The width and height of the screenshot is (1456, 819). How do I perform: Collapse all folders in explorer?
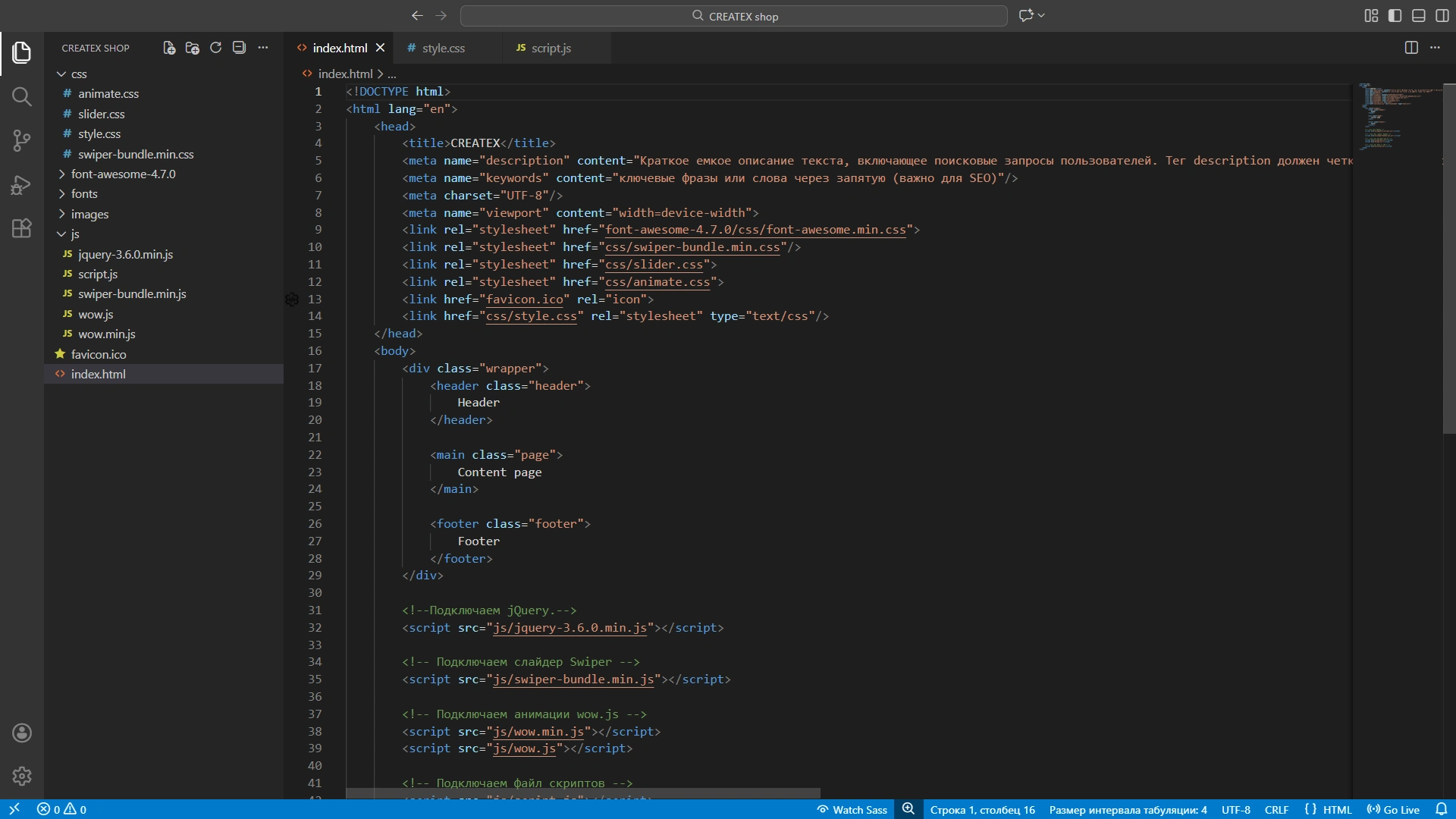[239, 48]
